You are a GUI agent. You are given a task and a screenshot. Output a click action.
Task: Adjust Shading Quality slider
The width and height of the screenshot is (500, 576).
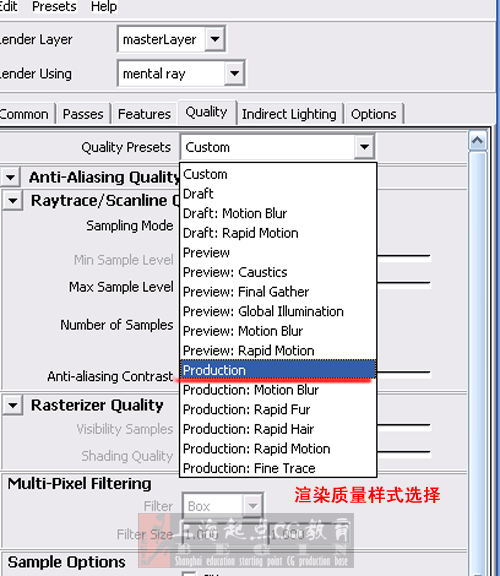[x=404, y=453]
